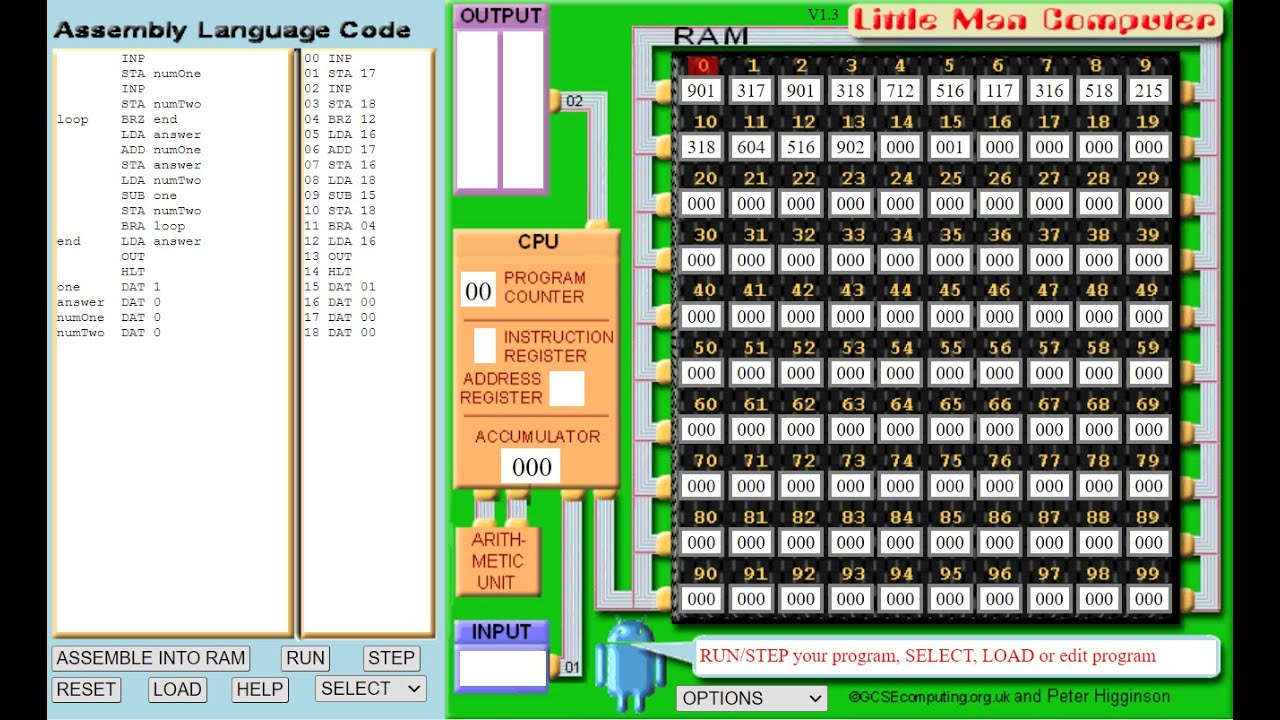Open the OPTIONS dropdown
This screenshot has width=1280, height=720.
click(752, 698)
